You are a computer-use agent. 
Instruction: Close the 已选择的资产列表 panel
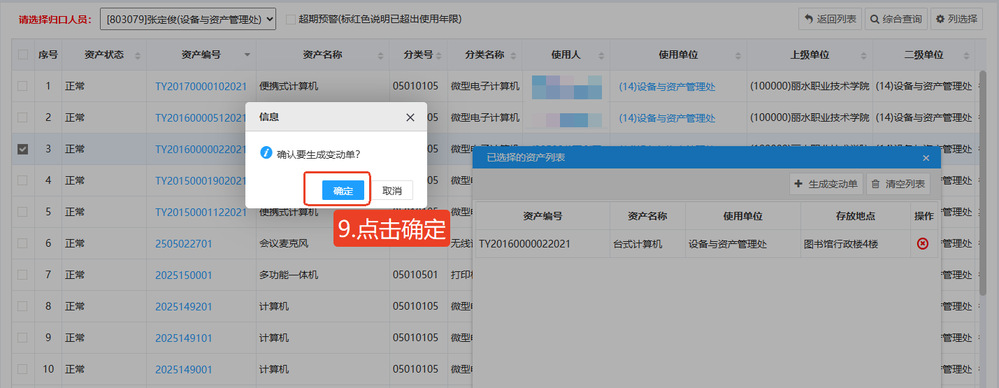[926, 157]
